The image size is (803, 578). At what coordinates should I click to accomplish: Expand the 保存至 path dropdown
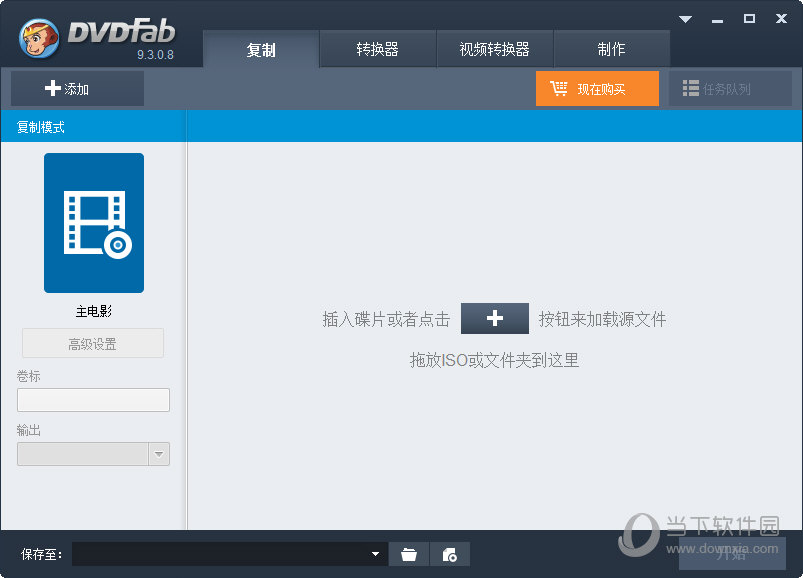376,554
